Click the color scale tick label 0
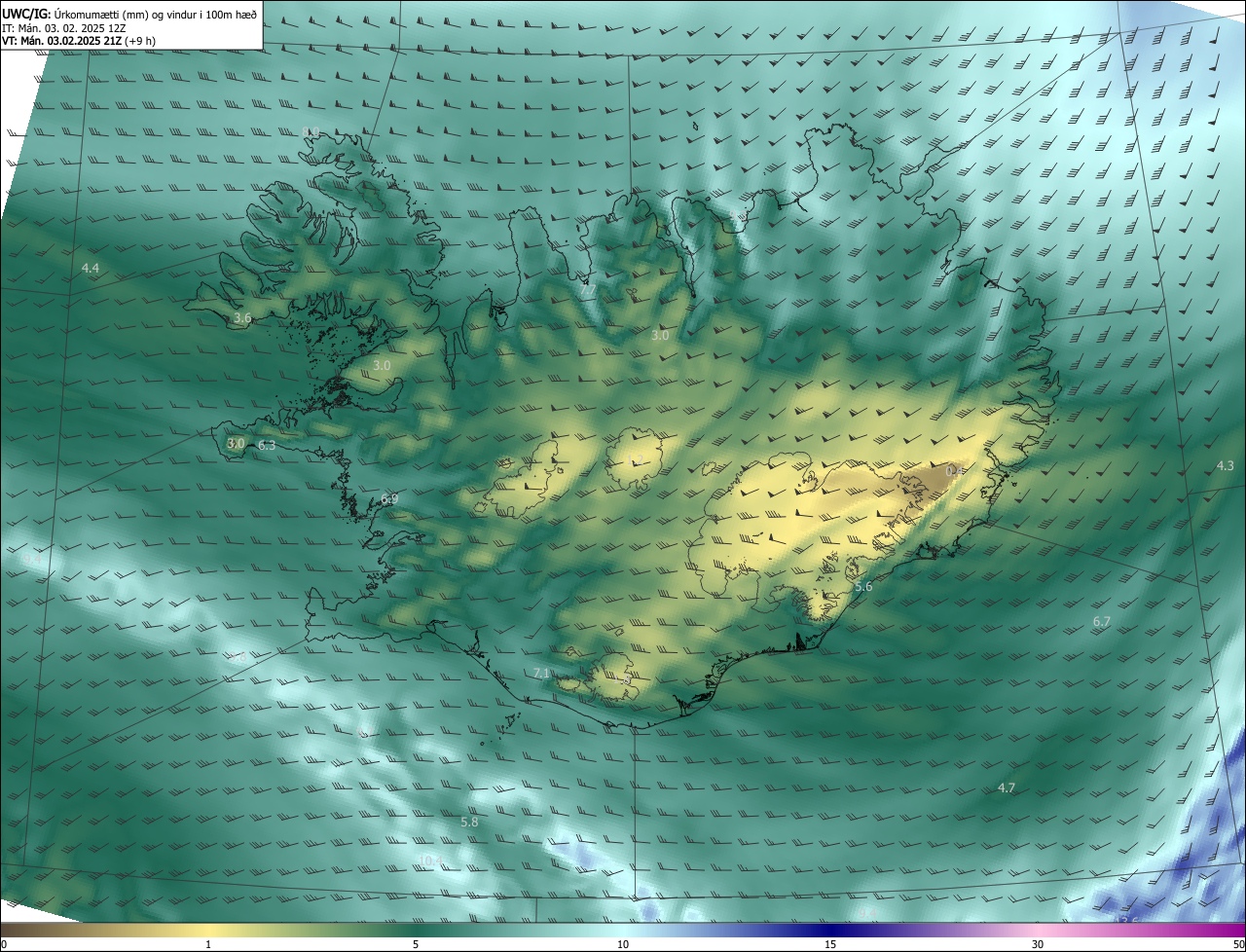This screenshot has height=952, width=1246. [4, 944]
